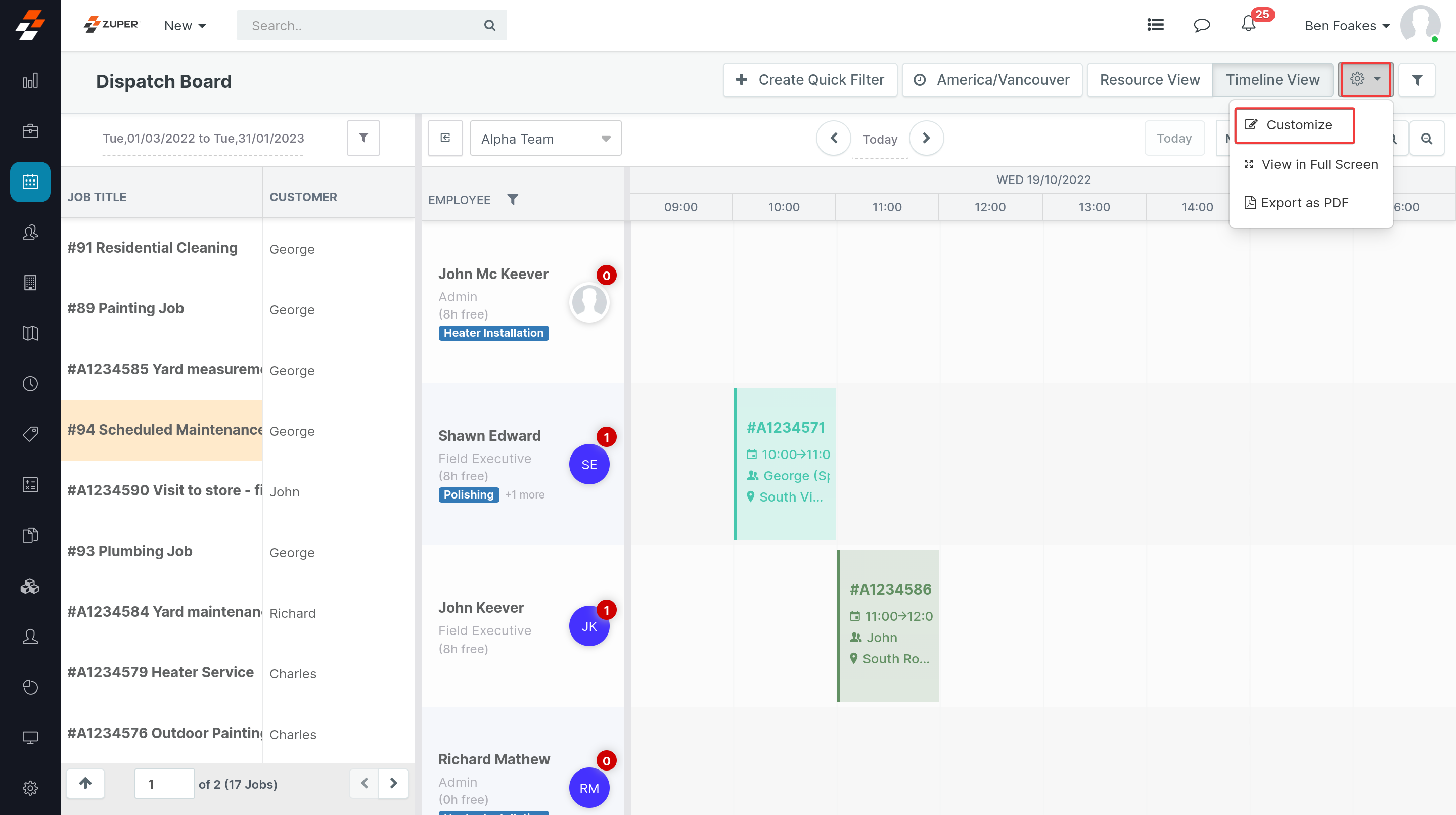The image size is (1456, 815).
Task: Expand the Alpha Team dropdown
Action: (545, 139)
